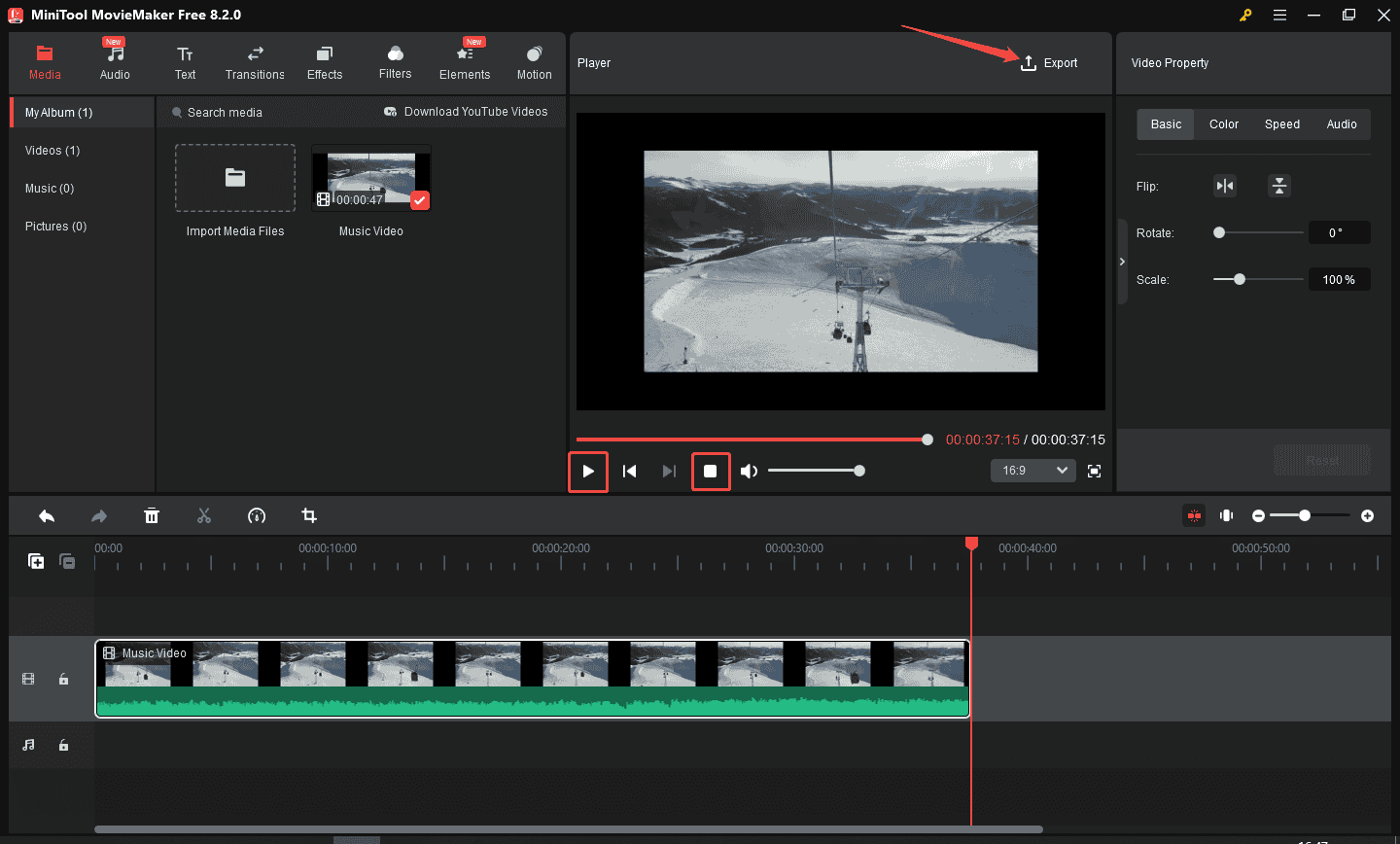Toggle full screen preview
This screenshot has width=1400, height=844.
tap(1094, 472)
